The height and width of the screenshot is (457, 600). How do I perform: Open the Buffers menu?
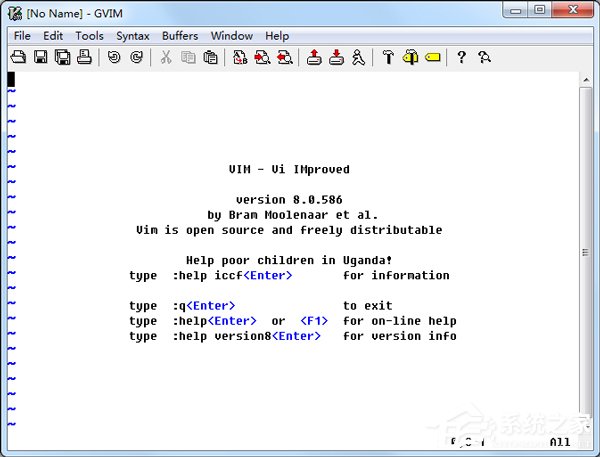[x=180, y=36]
